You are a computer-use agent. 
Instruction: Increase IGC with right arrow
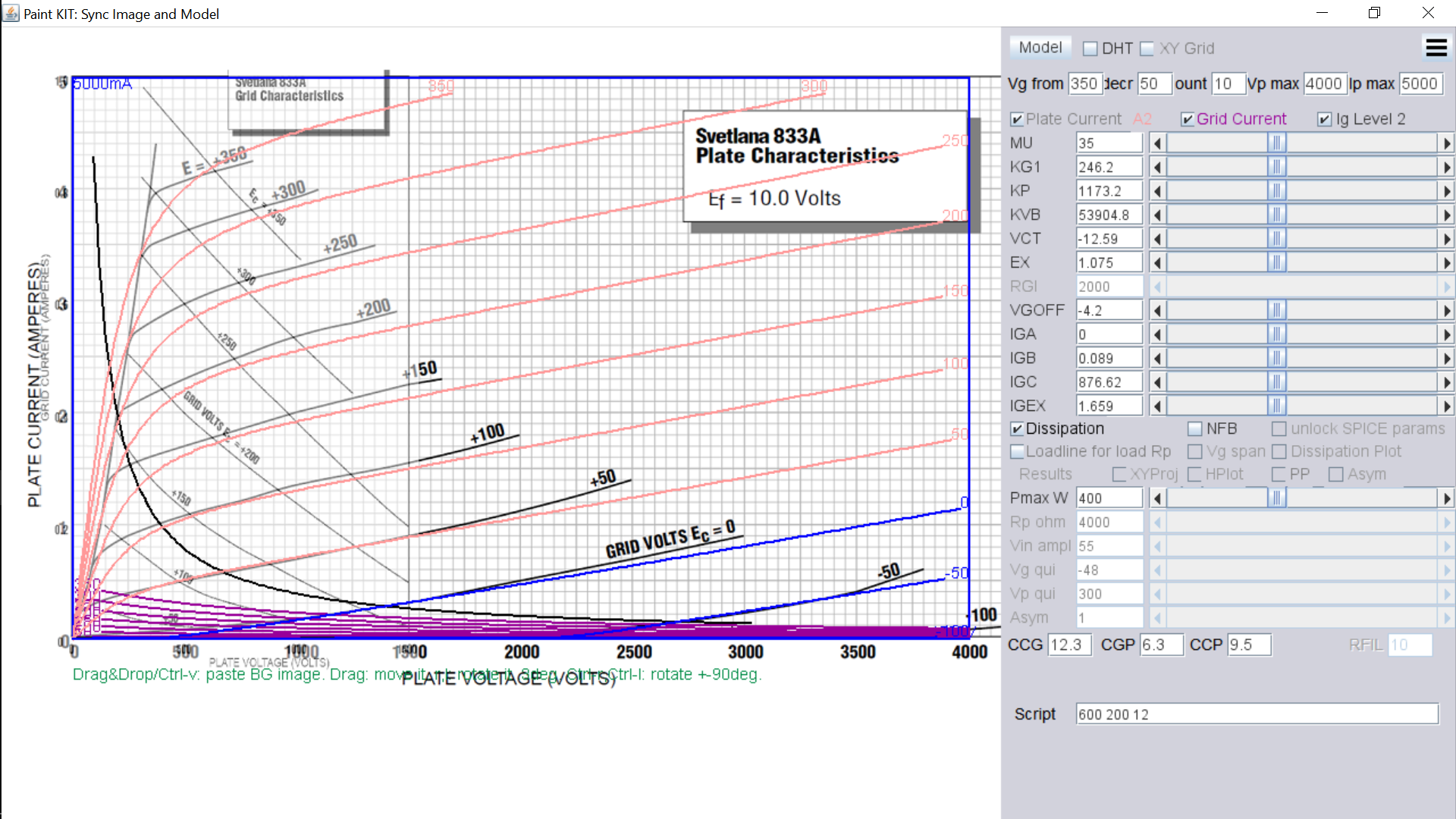tap(1446, 382)
